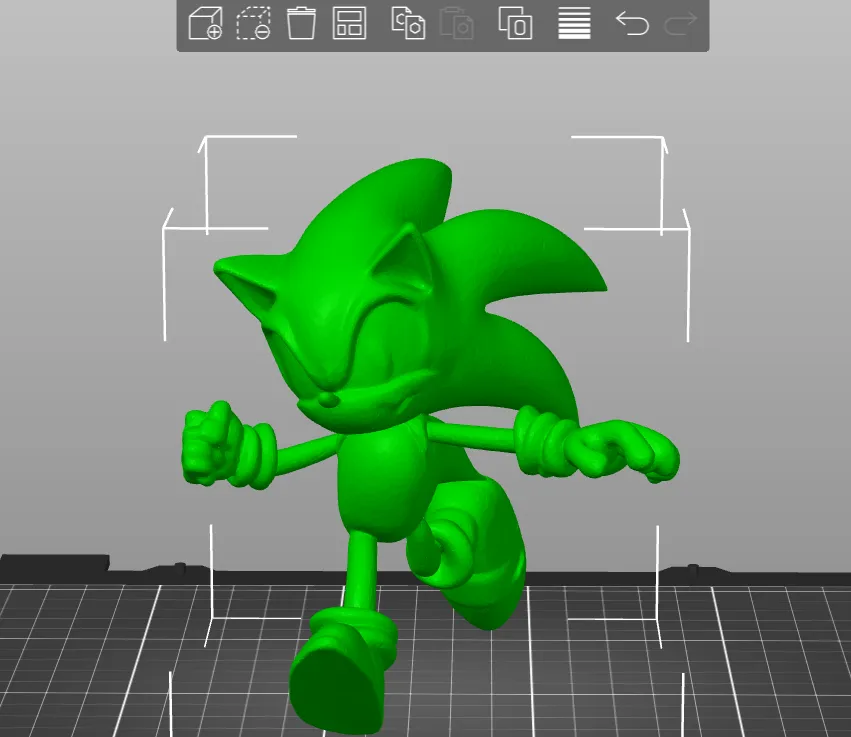The image size is (851, 737).
Task: Undo the last action
Action: point(630,25)
